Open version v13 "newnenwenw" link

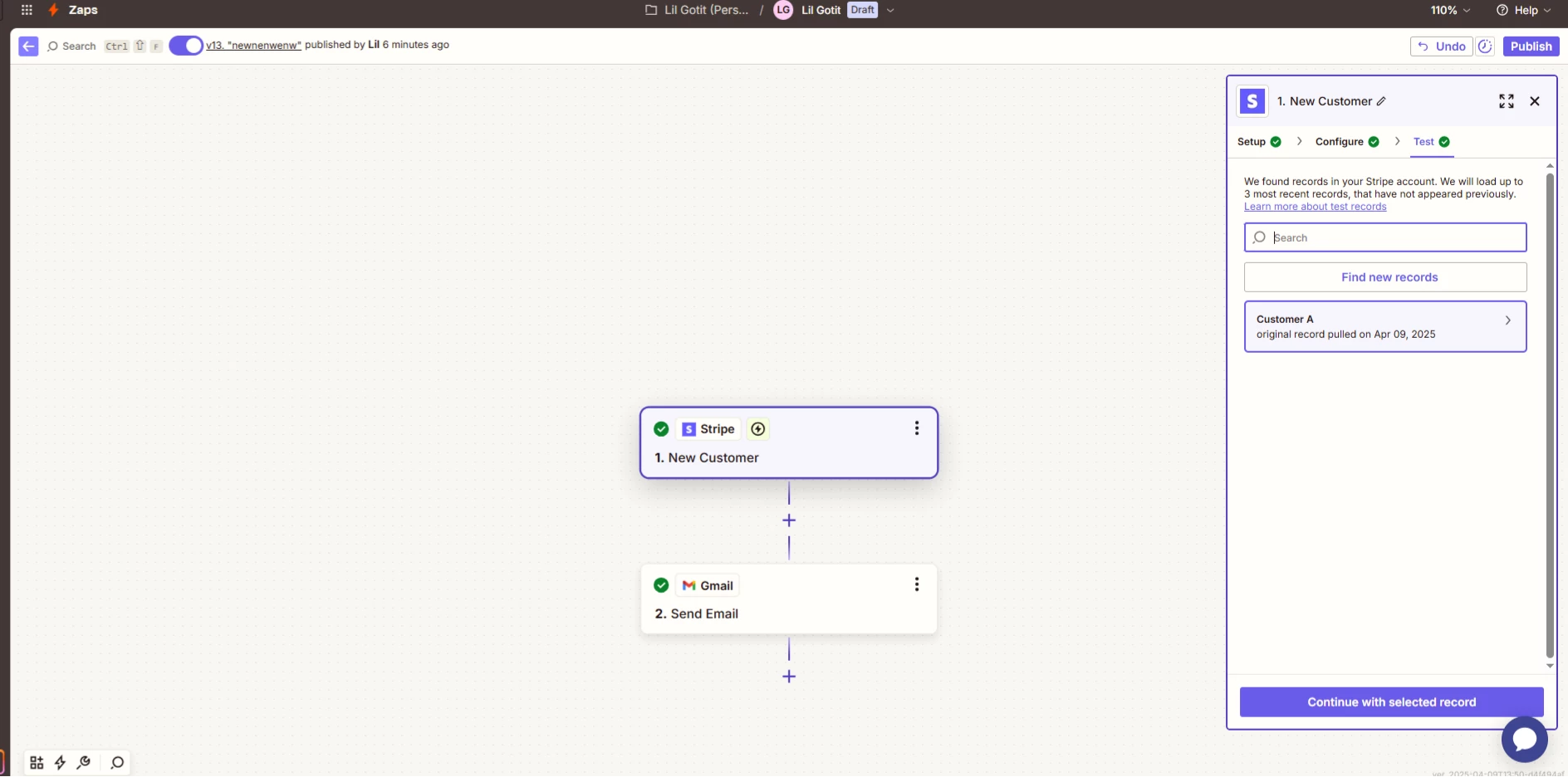253,45
